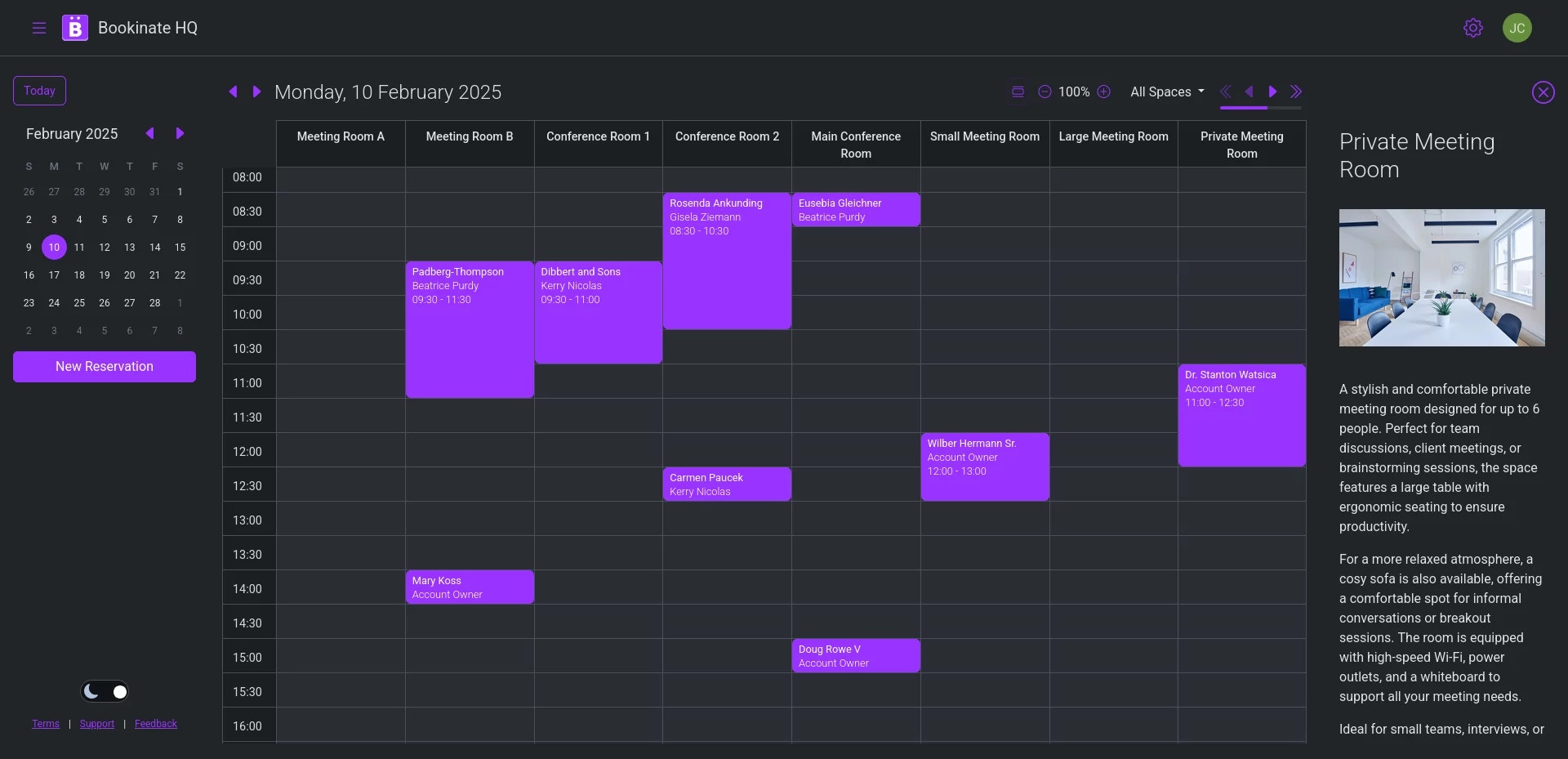Click the February 2025 month label
Image resolution: width=1568 pixels, height=759 pixels.
pos(72,133)
